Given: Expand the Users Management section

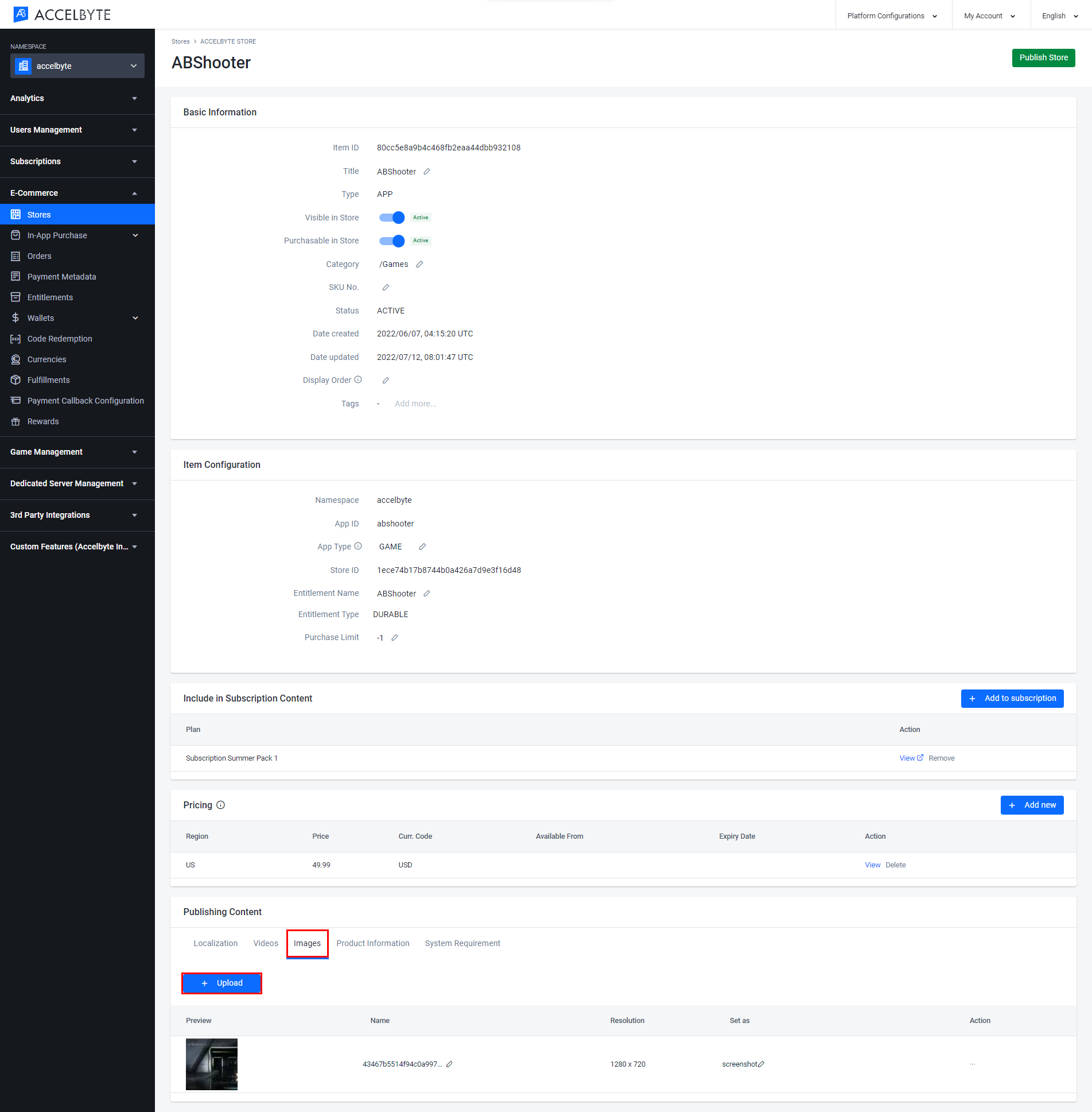Looking at the screenshot, I should (x=77, y=130).
